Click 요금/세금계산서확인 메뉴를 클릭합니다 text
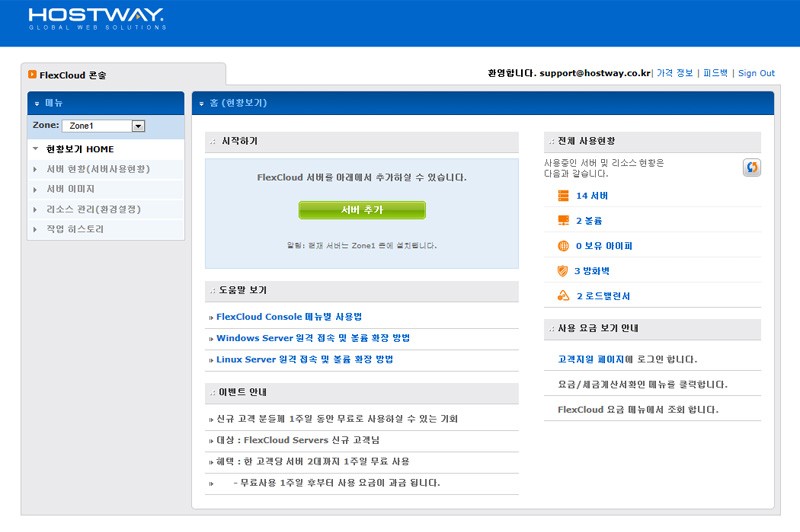This screenshot has height=532, width=800. (x=642, y=384)
